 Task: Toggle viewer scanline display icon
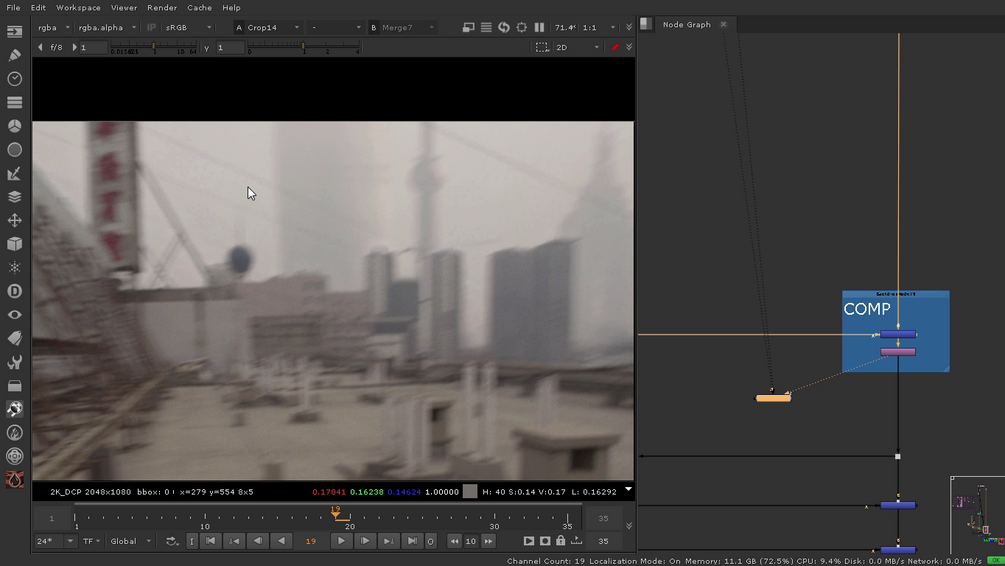click(x=486, y=28)
